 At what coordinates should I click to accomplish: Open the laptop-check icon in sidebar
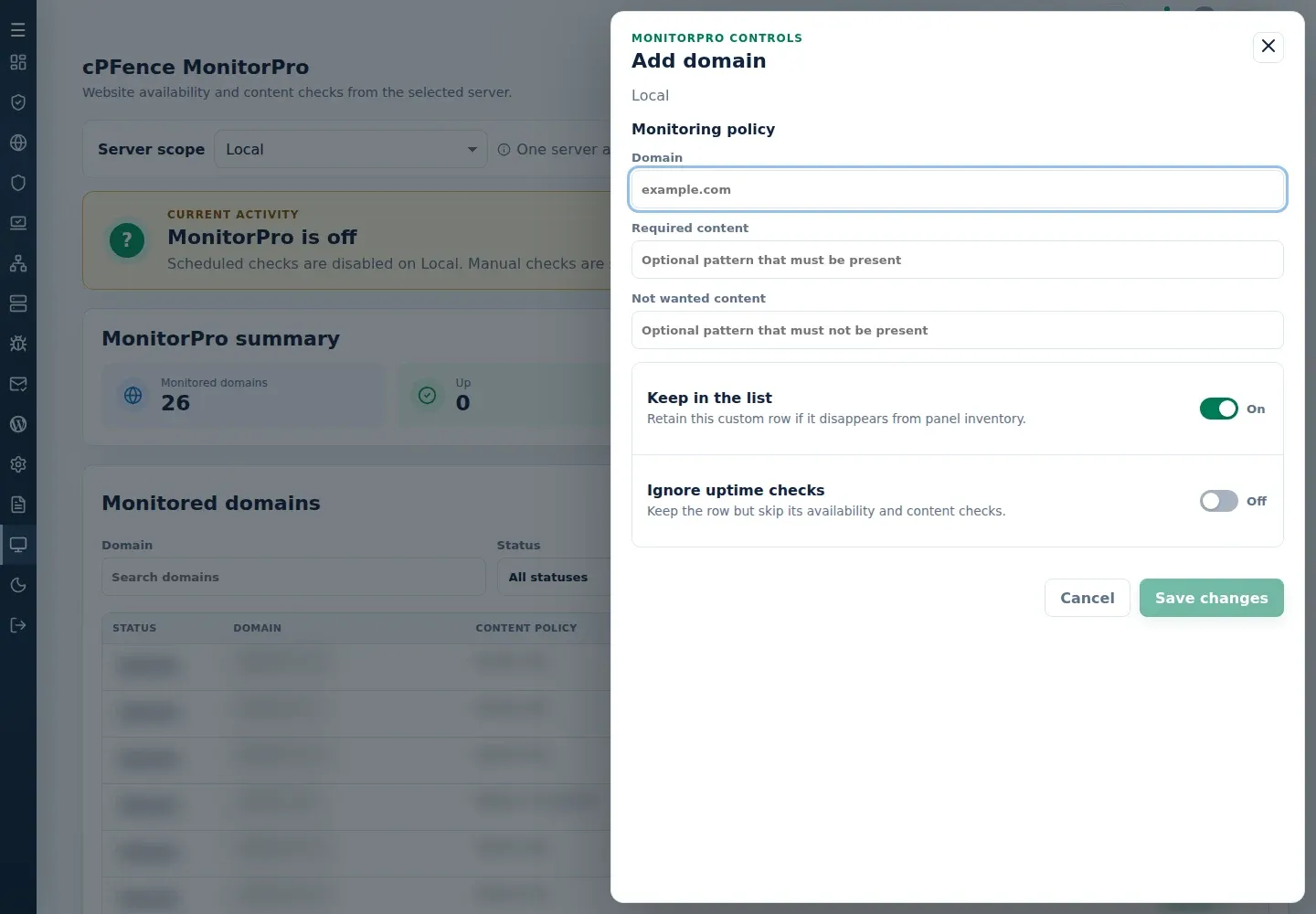pos(18,223)
